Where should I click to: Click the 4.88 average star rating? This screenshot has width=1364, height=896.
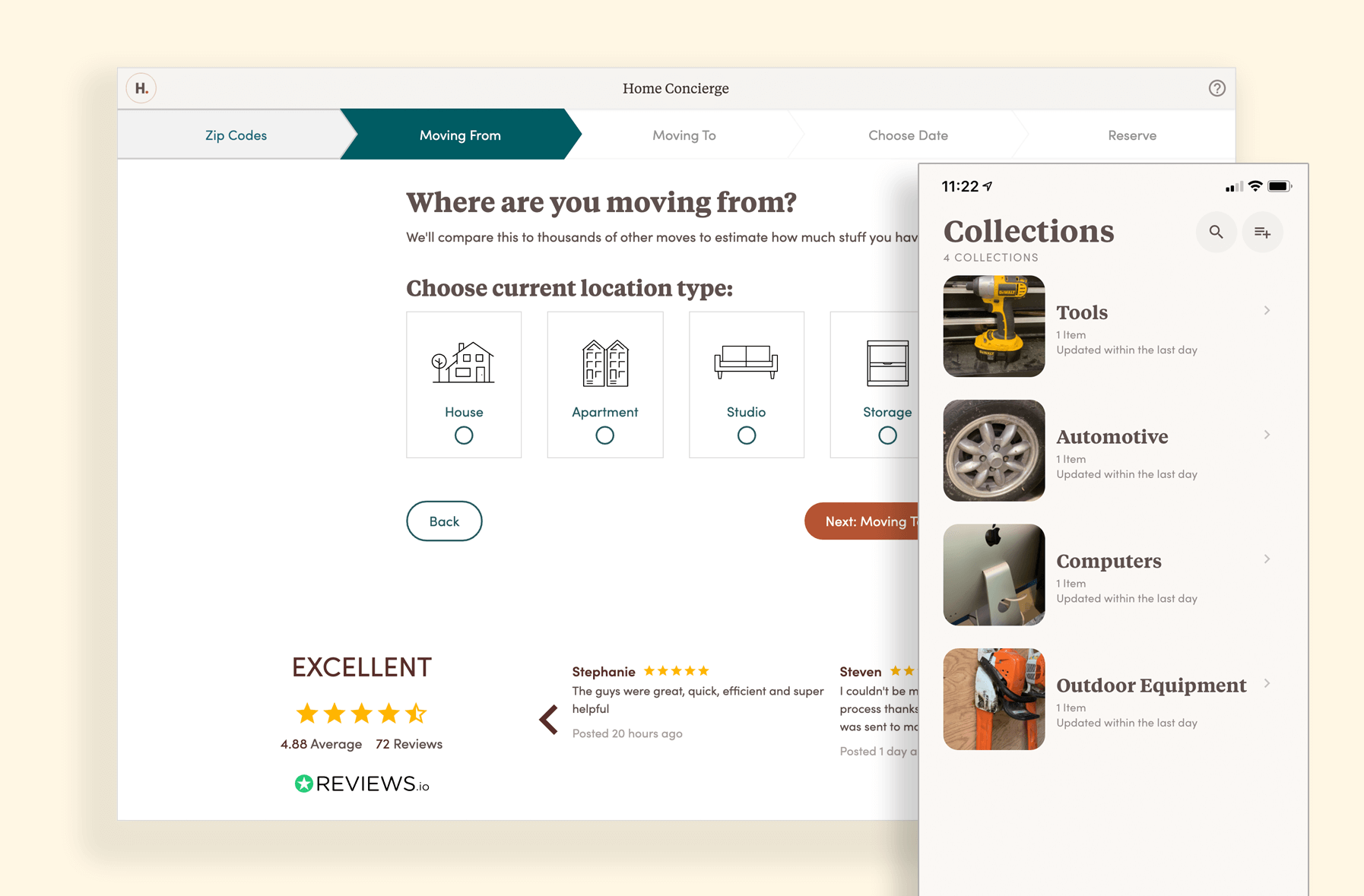pos(361,713)
